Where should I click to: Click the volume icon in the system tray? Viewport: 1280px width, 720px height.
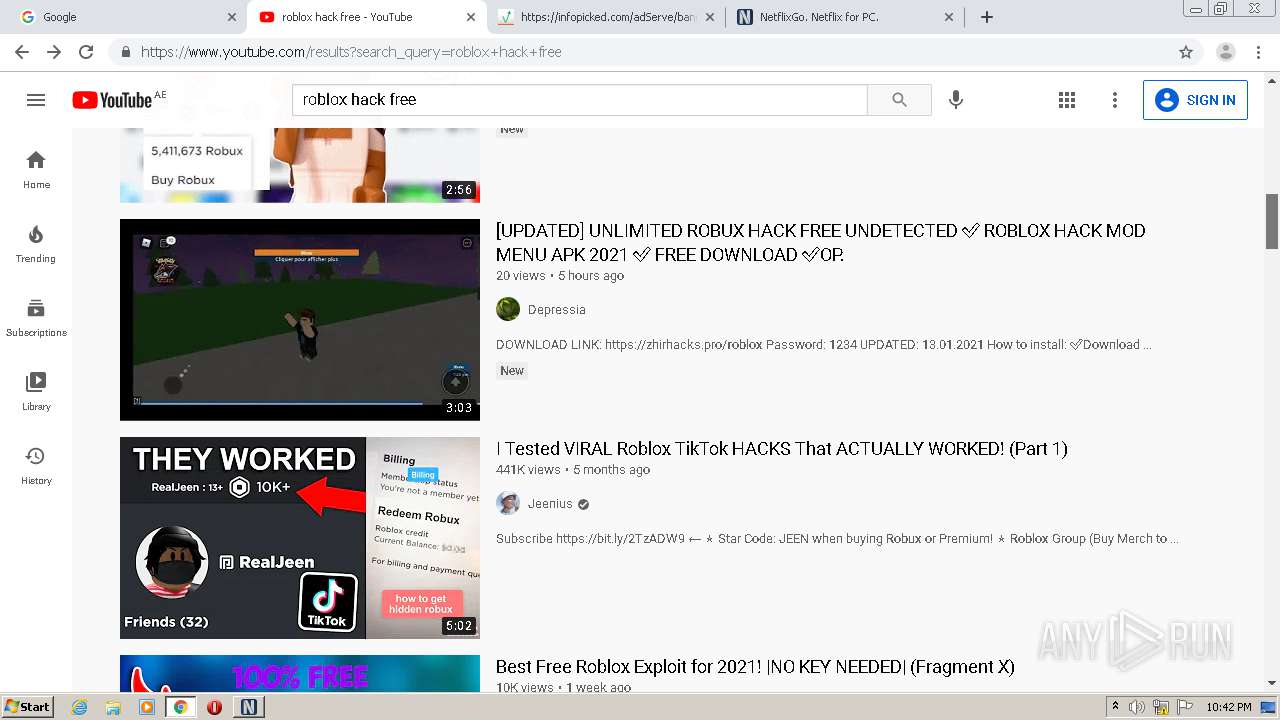1137,707
